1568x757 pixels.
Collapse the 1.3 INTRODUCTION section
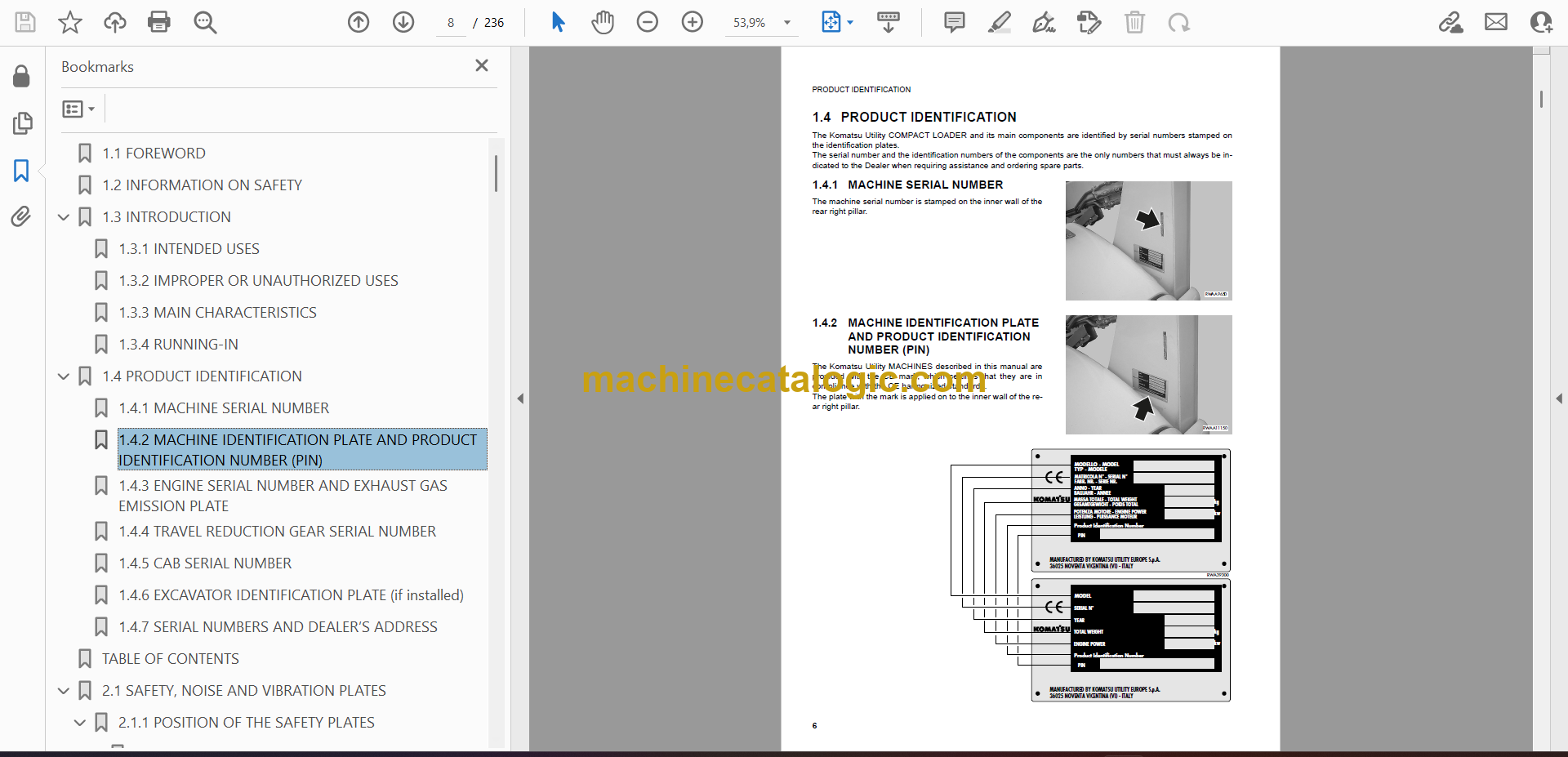point(64,217)
